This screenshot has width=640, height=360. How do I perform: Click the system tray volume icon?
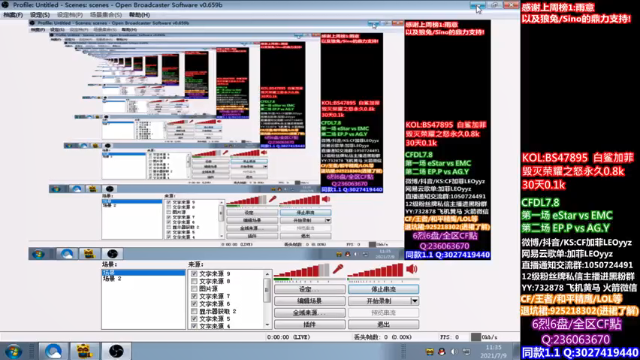[x=454, y=351]
